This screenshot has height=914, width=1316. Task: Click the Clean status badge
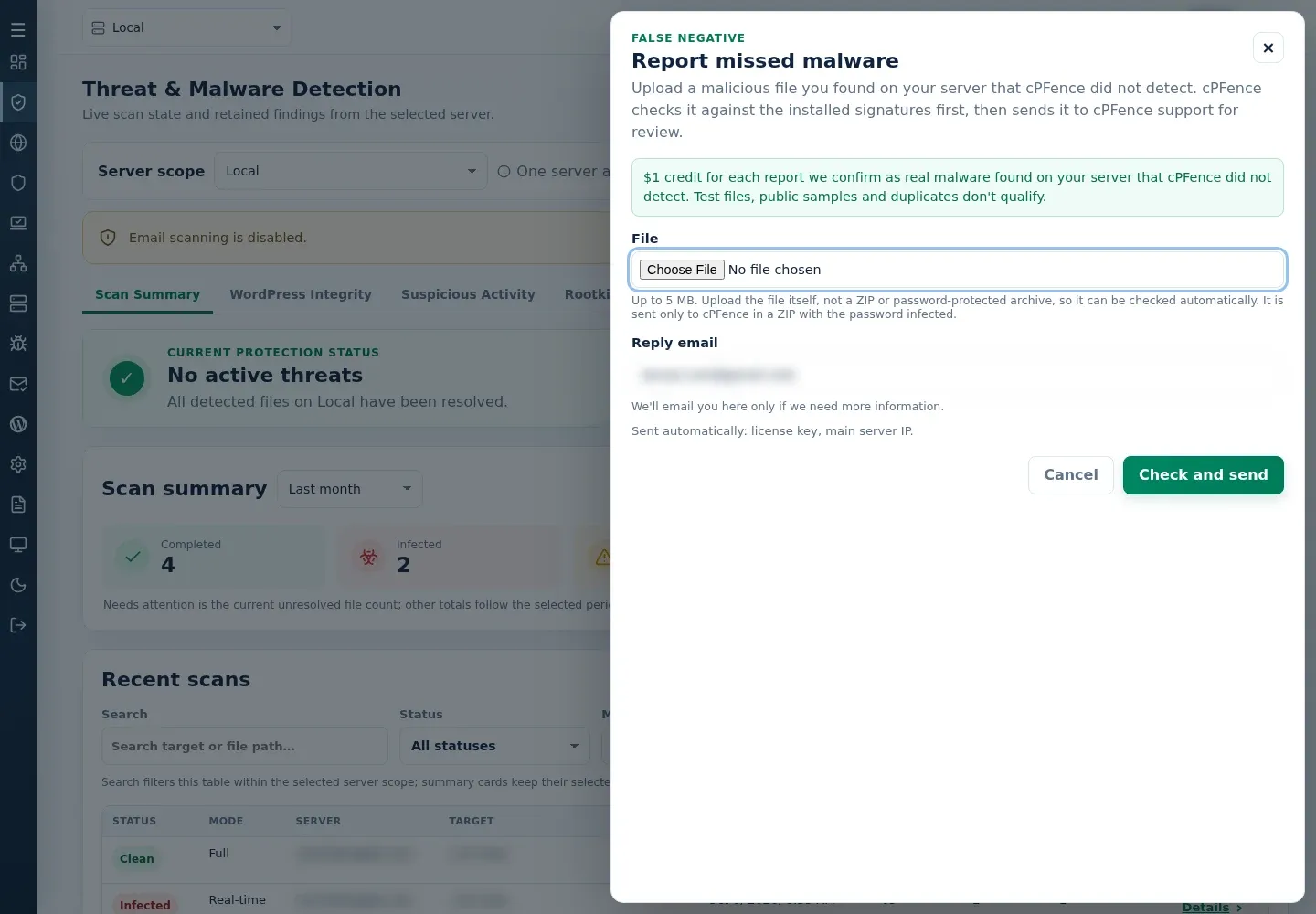coord(137,859)
